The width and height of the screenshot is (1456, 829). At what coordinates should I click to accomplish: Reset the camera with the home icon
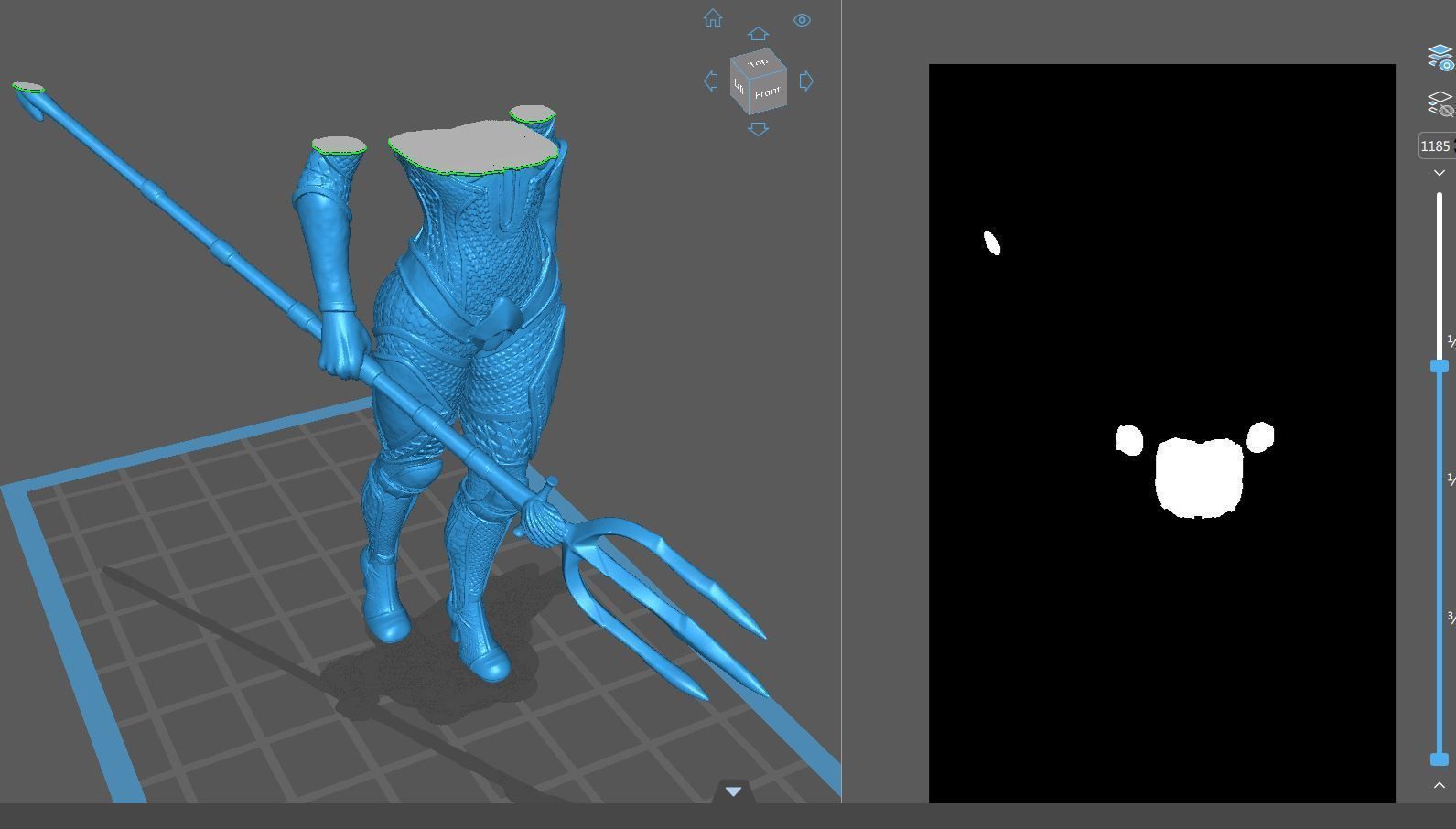tap(713, 18)
